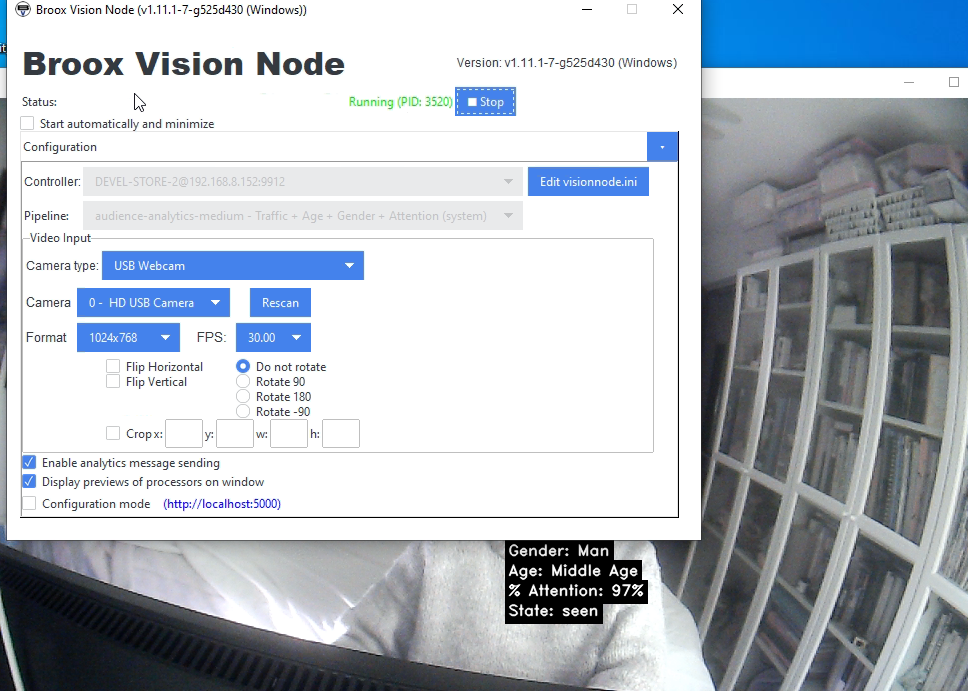Select Rotate 90 radio option
The image size is (968, 691).
[243, 382]
